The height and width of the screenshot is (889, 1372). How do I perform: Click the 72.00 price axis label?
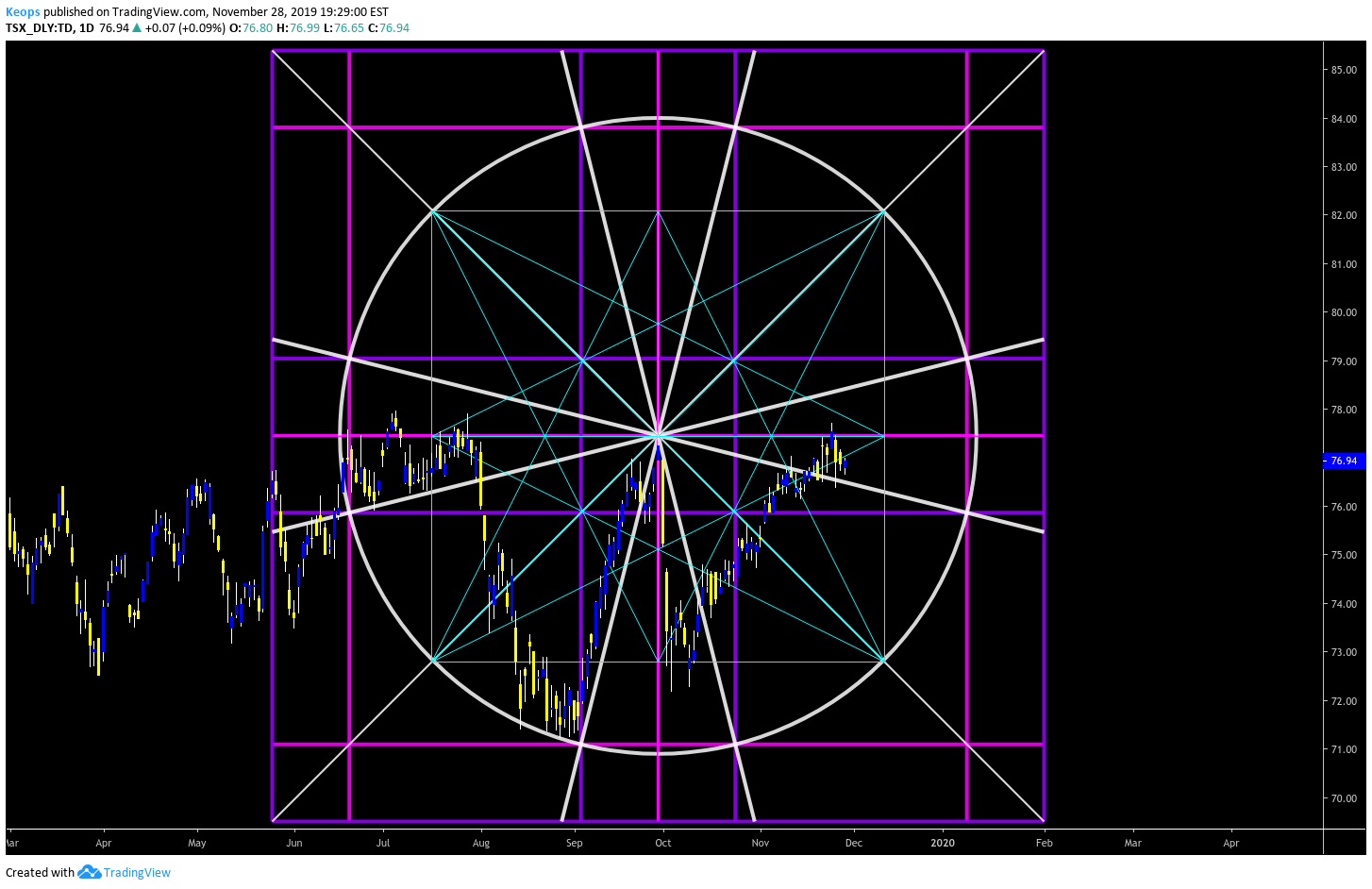(x=1344, y=701)
